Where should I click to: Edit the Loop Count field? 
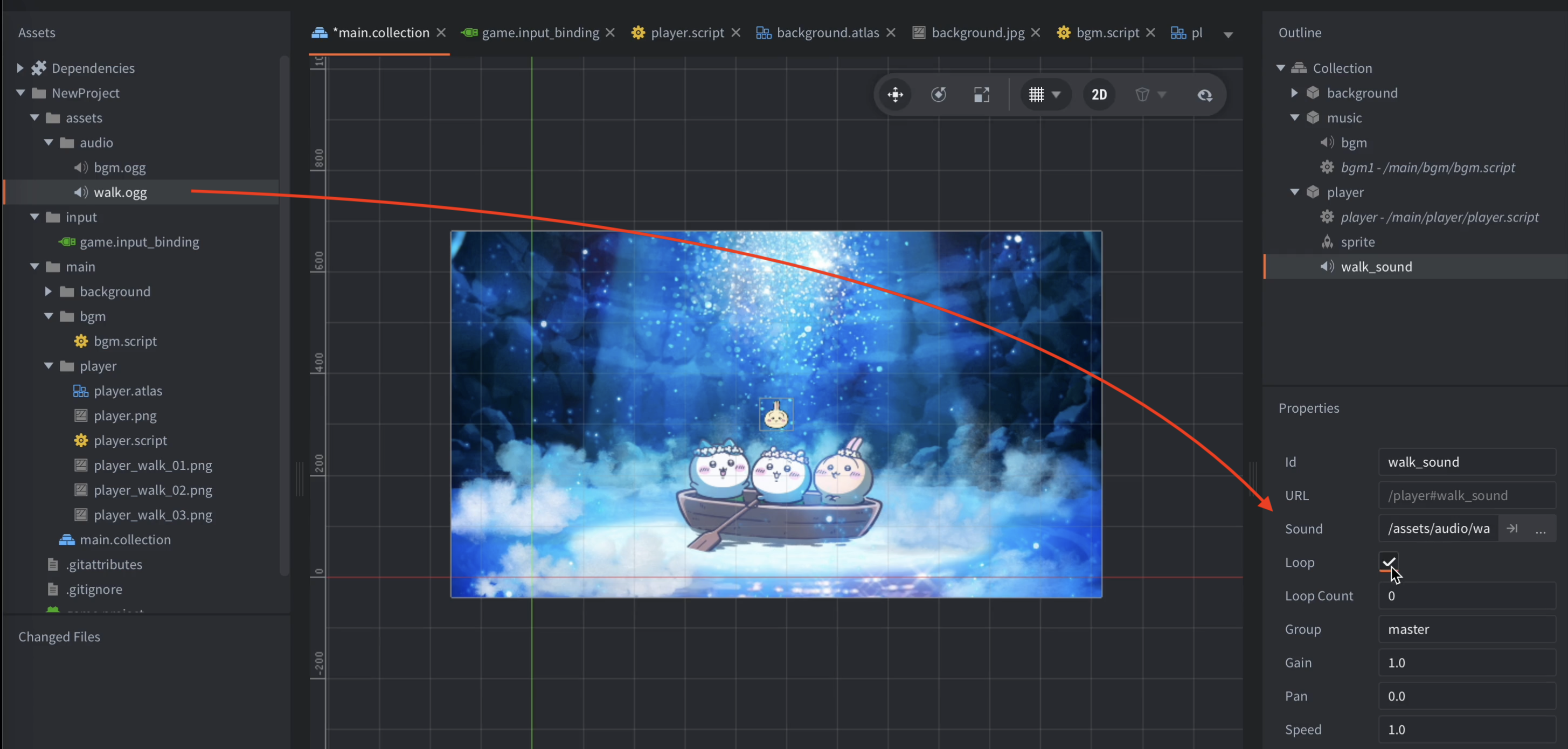[x=1467, y=595]
